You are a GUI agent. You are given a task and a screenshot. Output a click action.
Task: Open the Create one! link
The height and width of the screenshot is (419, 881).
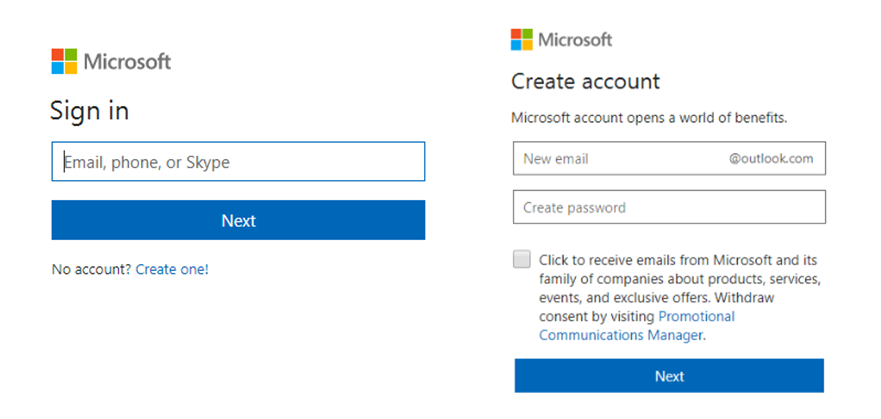coord(172,270)
